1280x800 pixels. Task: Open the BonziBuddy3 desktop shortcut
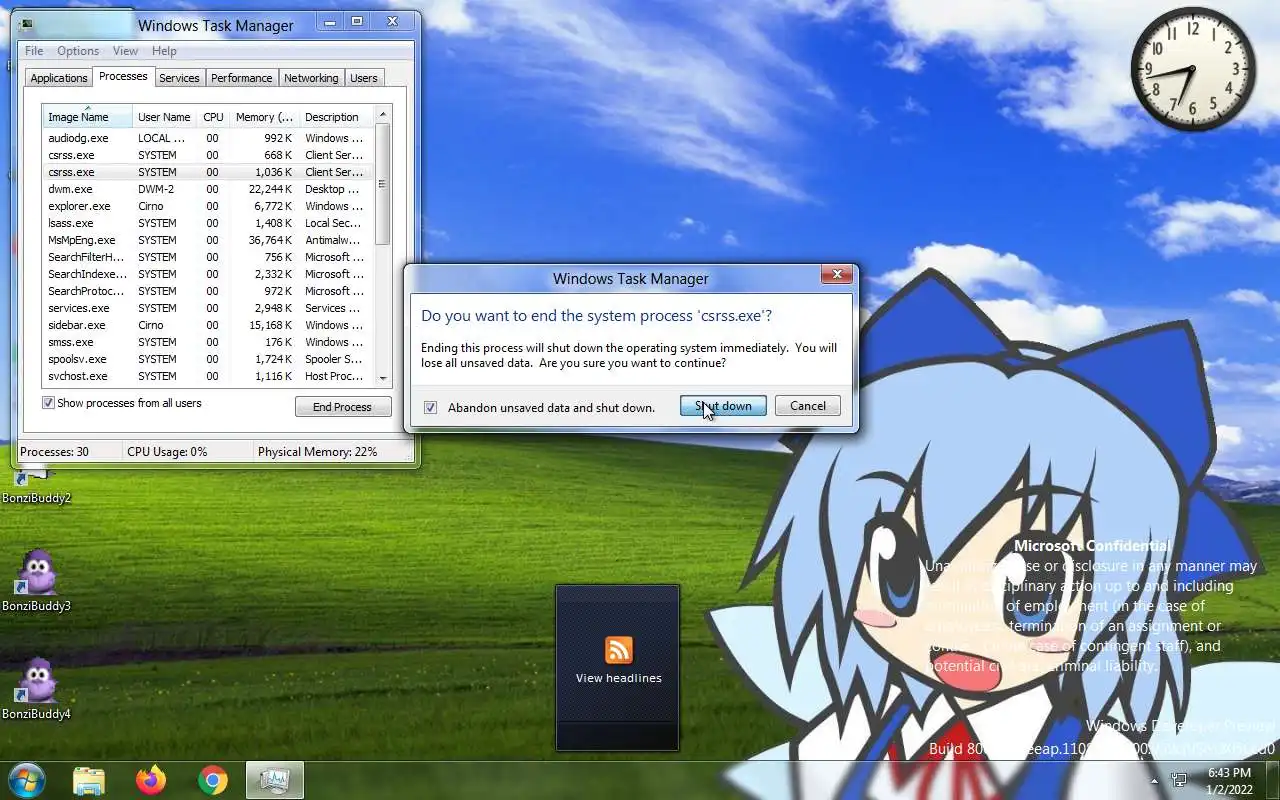[x=37, y=581]
